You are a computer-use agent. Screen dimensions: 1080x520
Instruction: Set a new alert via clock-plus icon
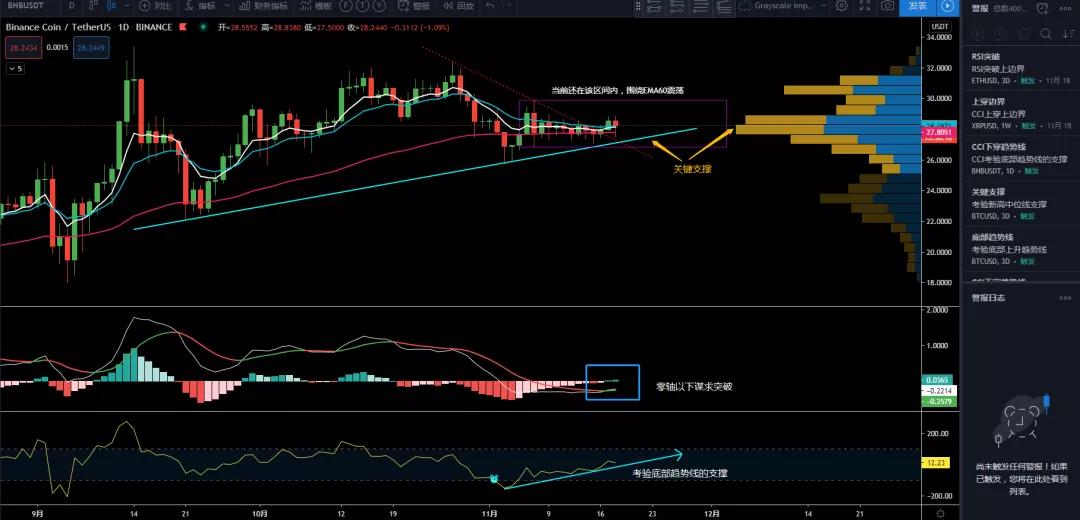(1043, 8)
